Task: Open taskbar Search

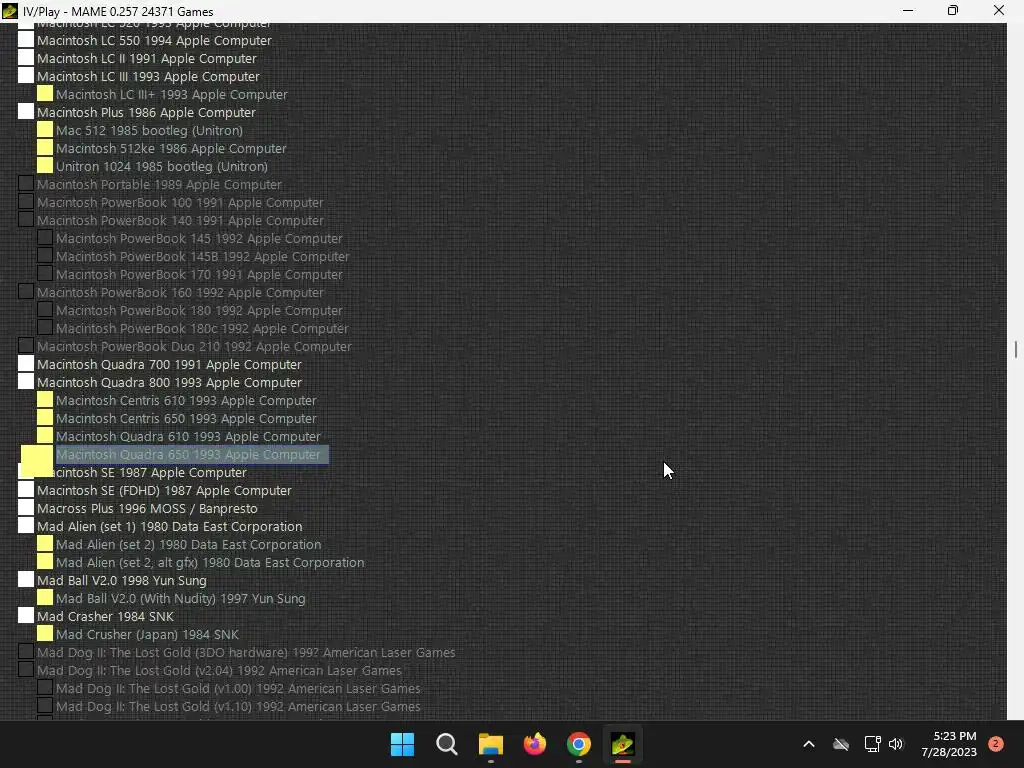Action: (447, 744)
